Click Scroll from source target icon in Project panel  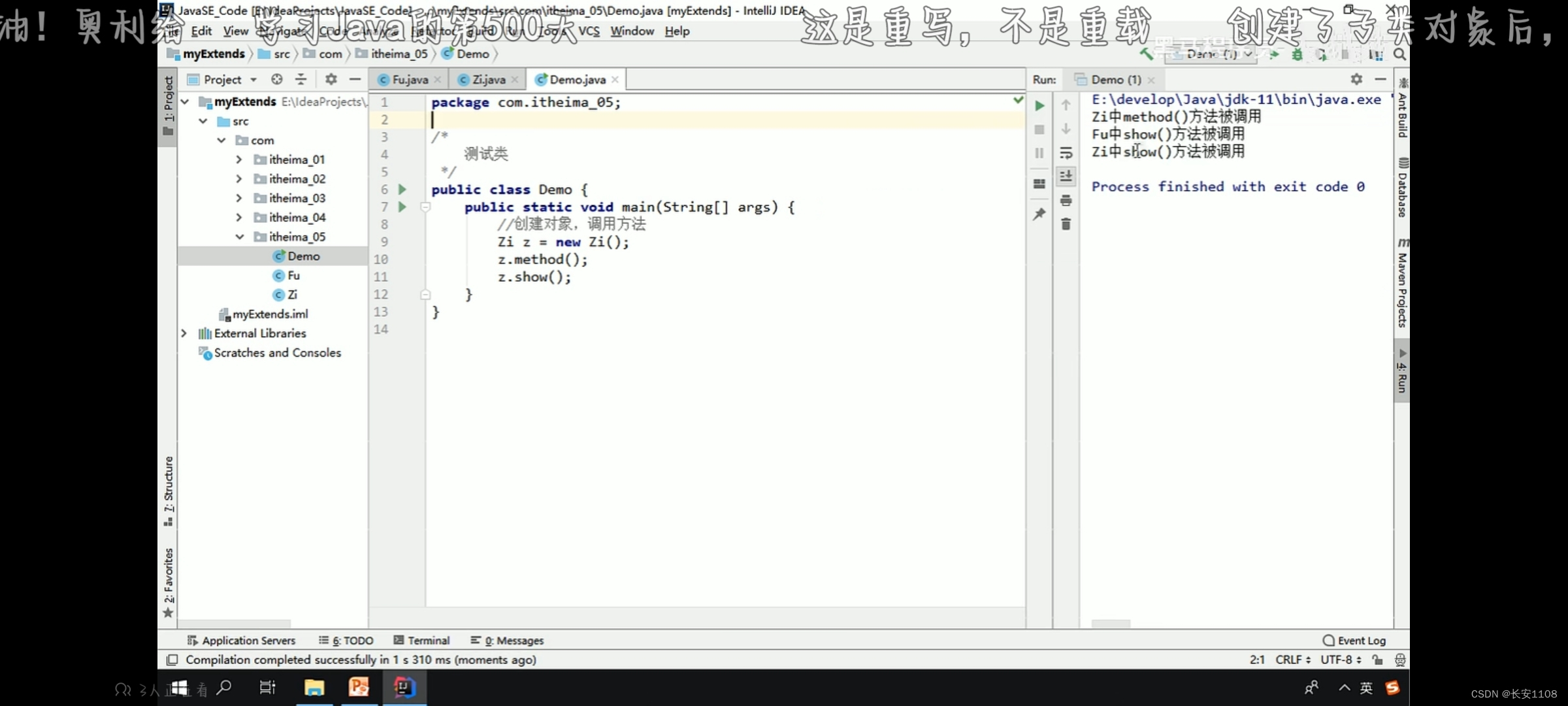coord(277,79)
